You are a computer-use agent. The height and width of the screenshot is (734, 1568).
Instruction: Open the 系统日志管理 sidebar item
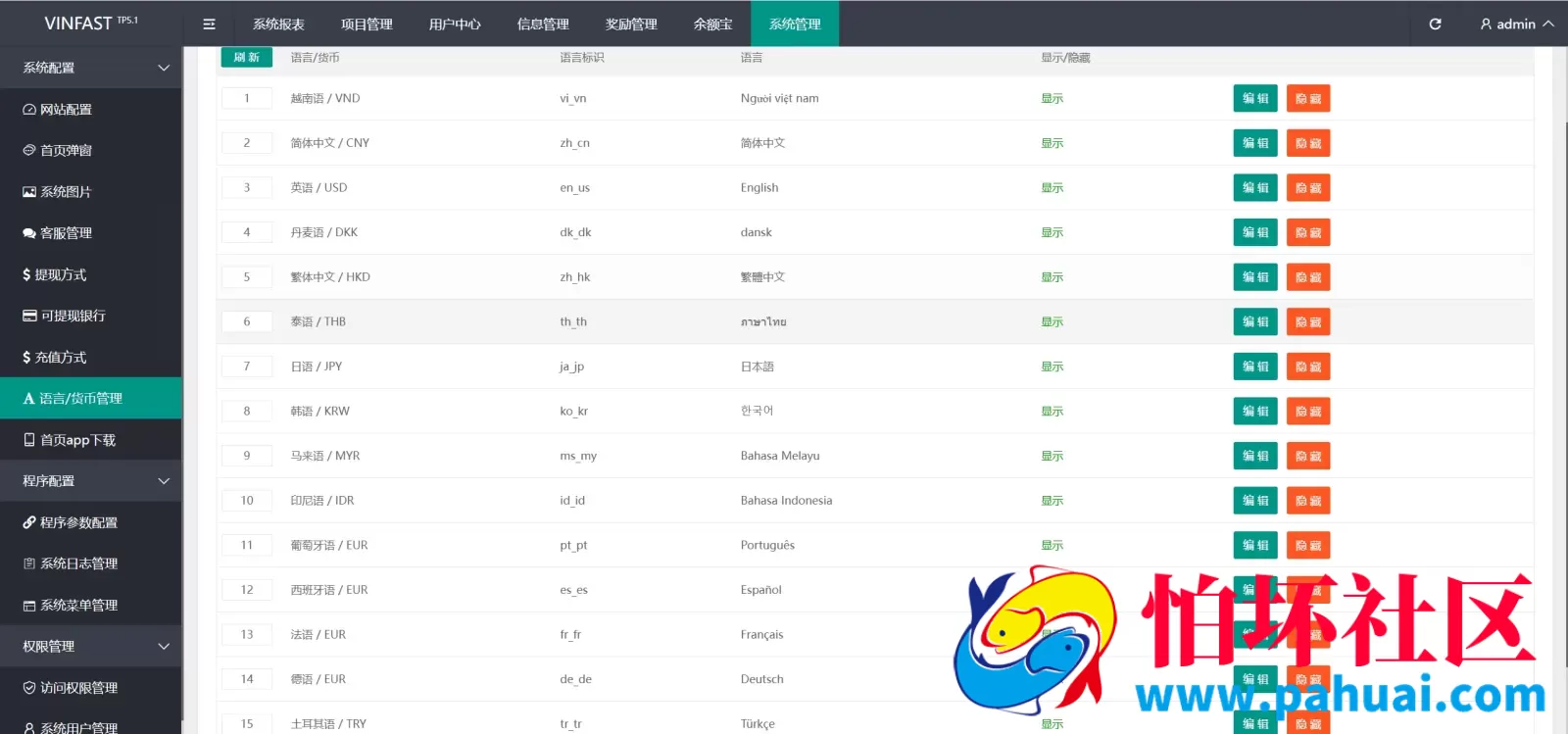tap(91, 563)
